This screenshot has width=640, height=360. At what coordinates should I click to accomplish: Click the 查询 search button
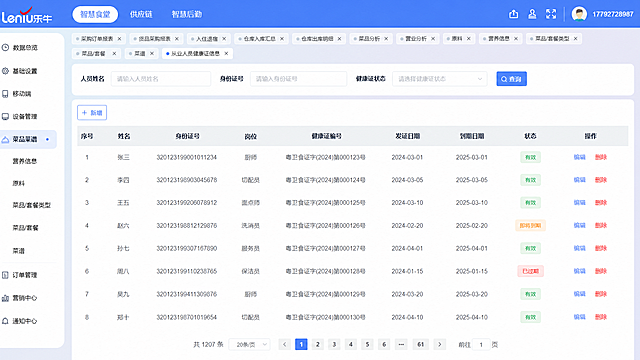511,79
